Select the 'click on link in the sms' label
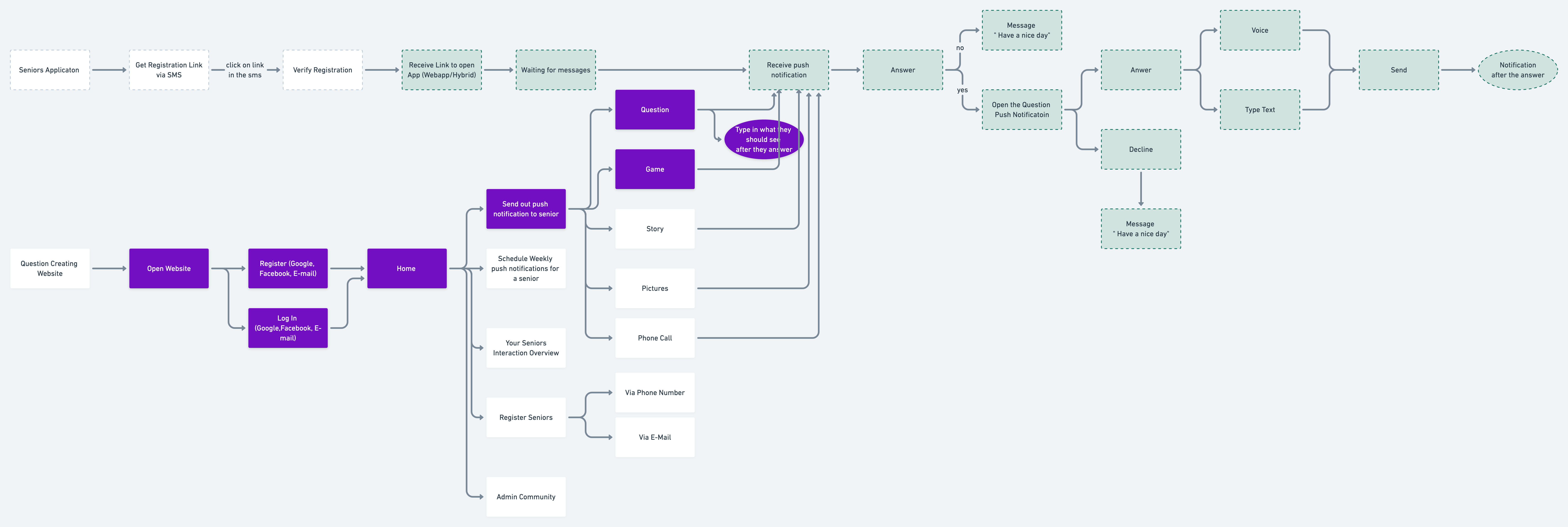The height and width of the screenshot is (527, 1568). (245, 70)
